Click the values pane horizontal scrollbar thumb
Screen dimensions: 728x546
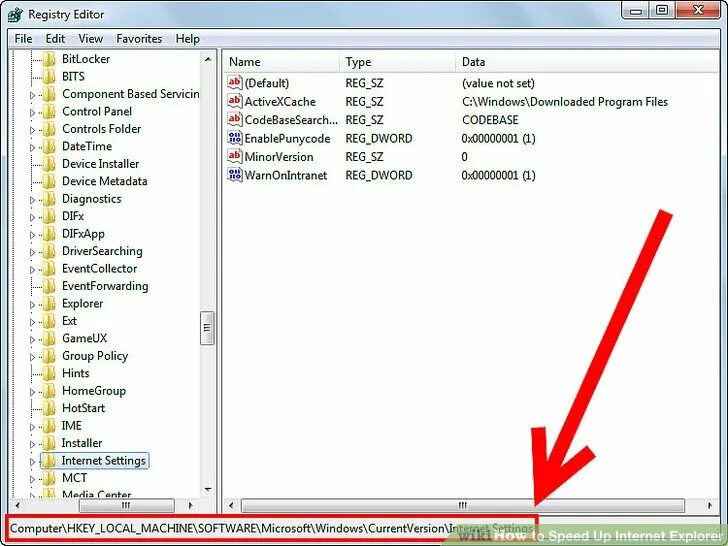click(463, 505)
